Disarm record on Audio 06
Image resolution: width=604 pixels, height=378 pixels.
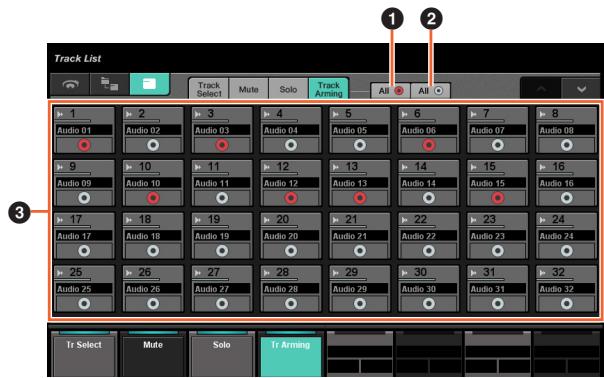(x=429, y=145)
